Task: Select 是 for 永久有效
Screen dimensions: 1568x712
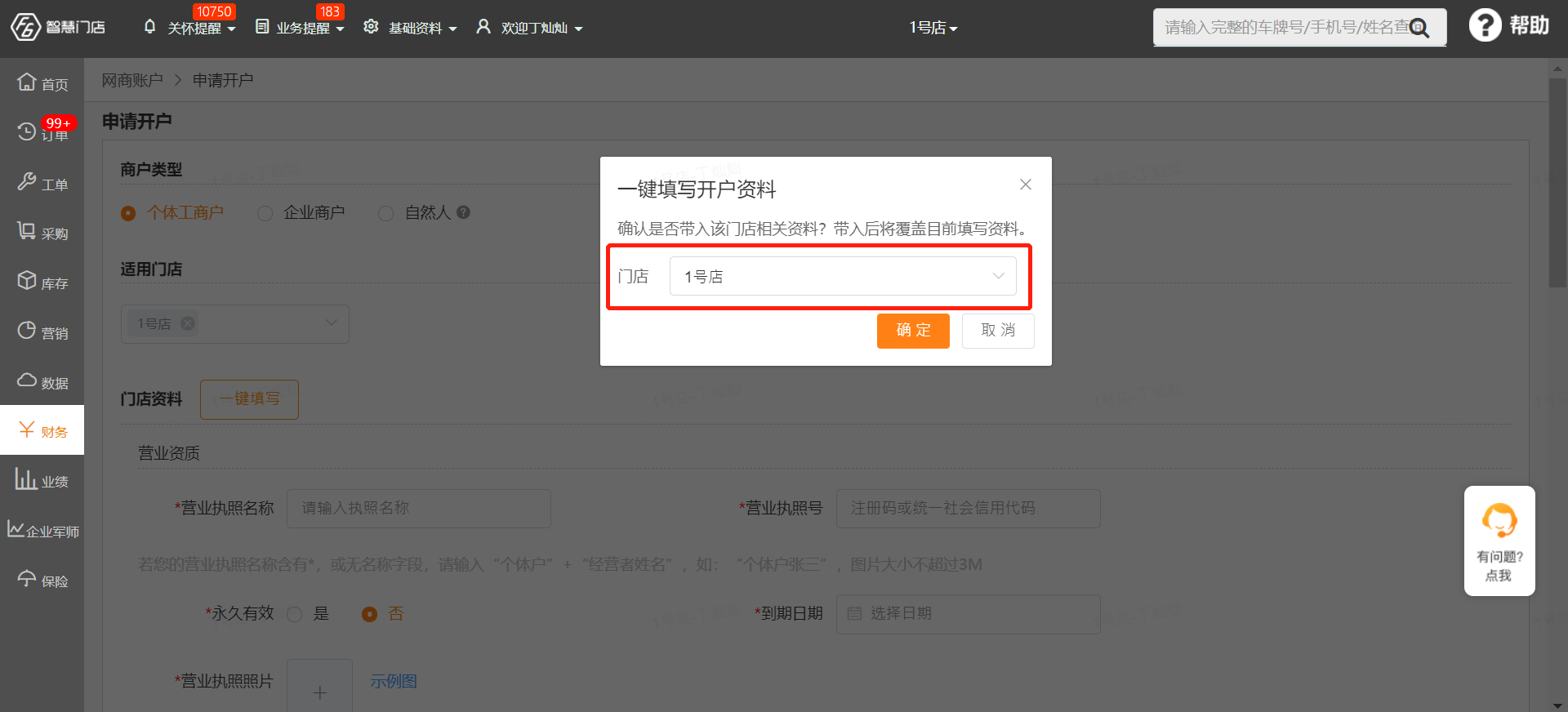Action: [295, 614]
